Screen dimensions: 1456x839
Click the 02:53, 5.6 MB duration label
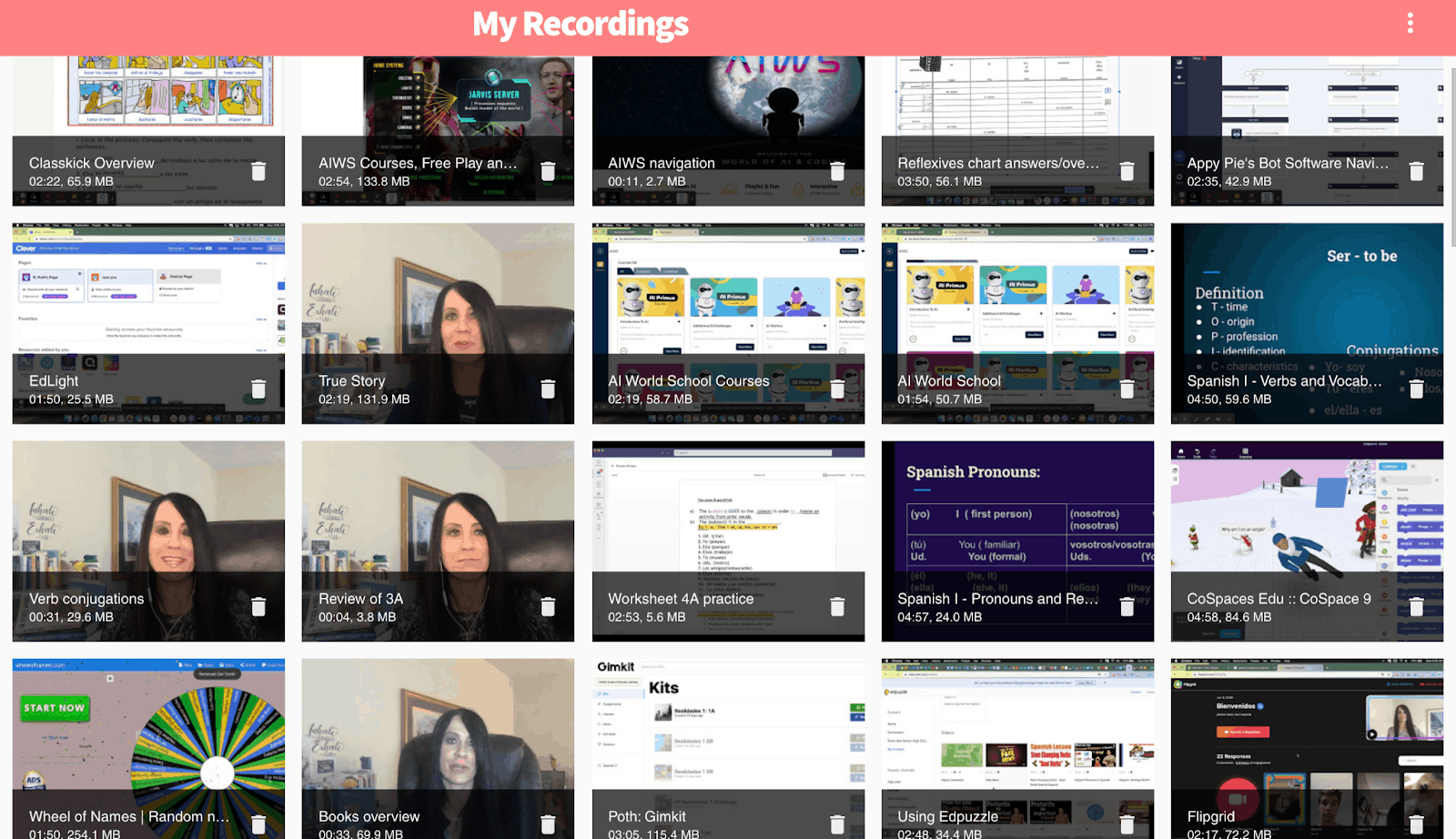tap(647, 617)
